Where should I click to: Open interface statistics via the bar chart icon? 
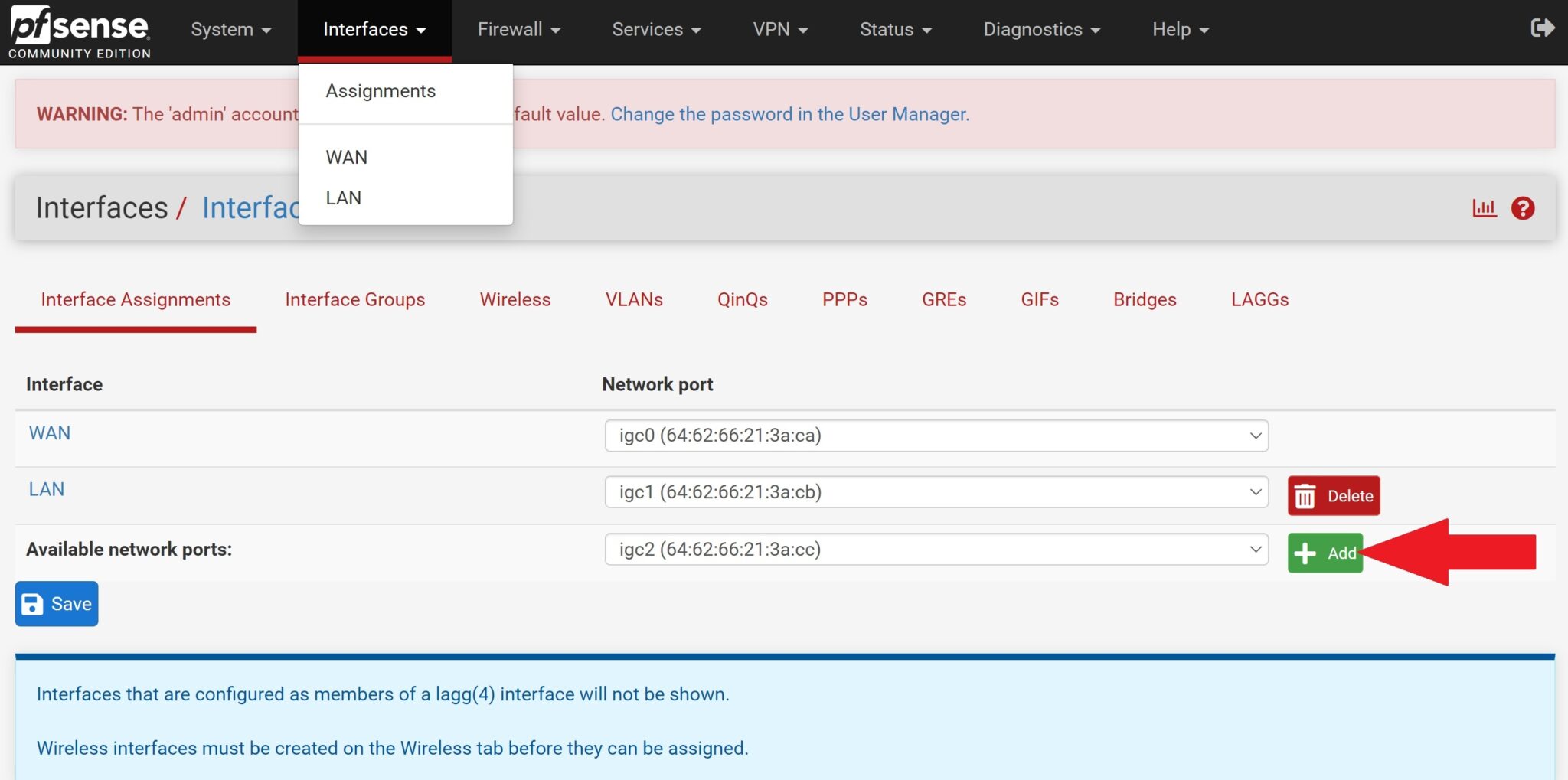[1485, 207]
